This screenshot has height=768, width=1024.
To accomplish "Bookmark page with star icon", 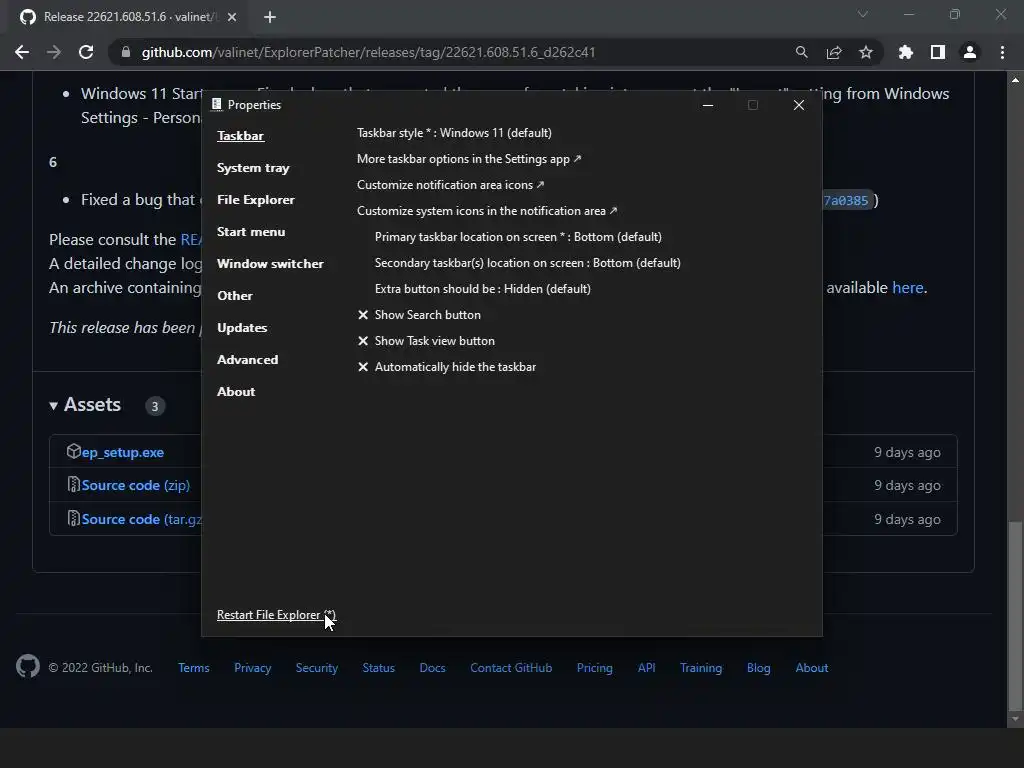I will (x=866, y=52).
